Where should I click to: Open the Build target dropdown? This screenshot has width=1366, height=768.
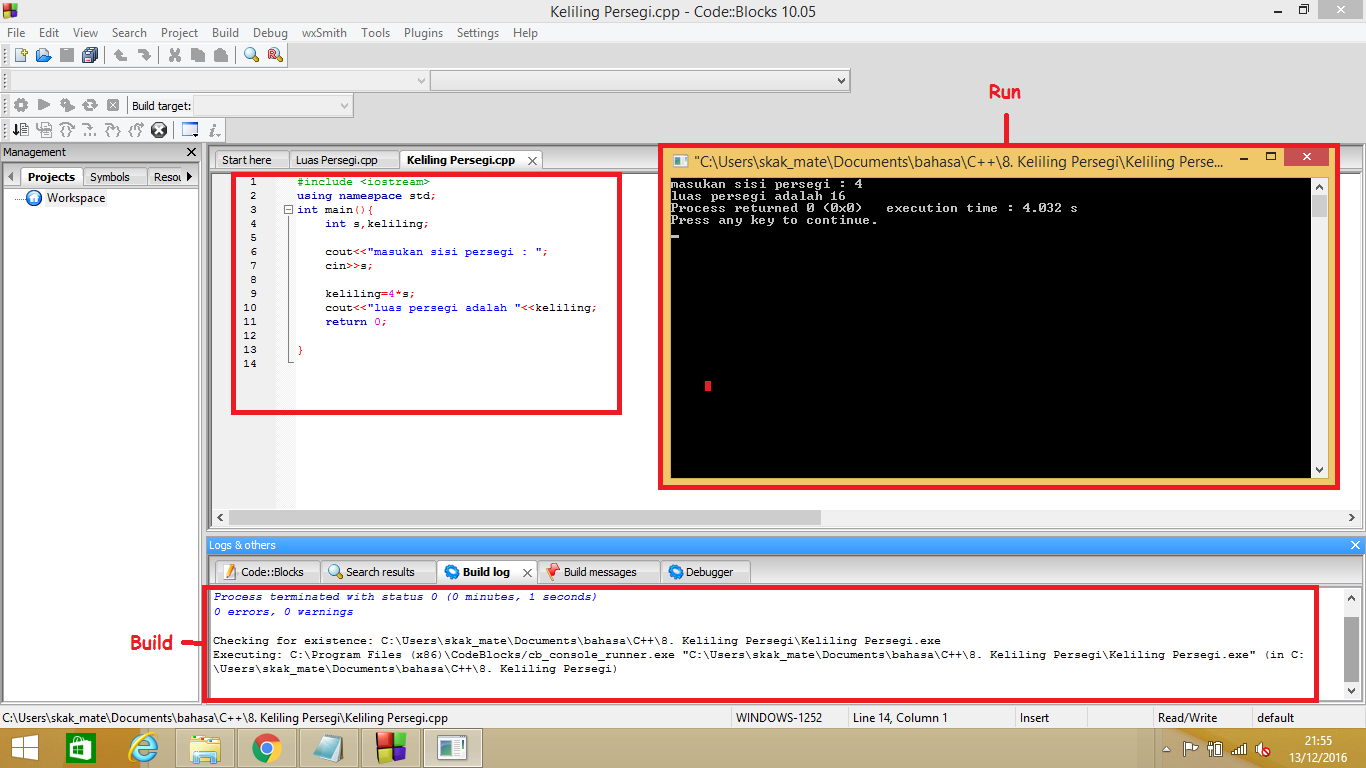point(344,104)
